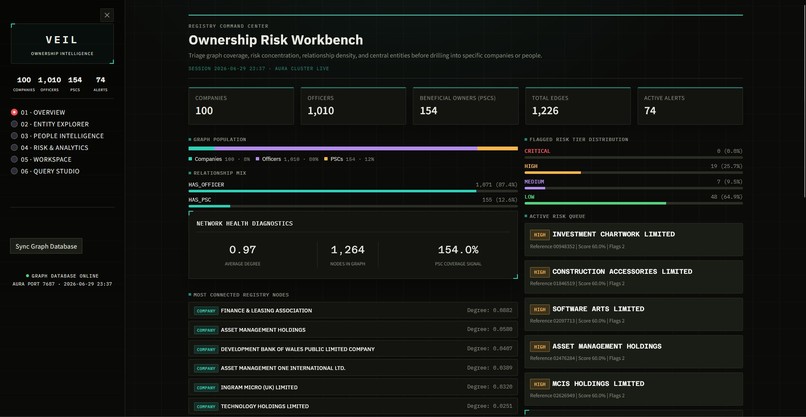Screen dimensions: 806x417
Task: Click the teal Companies legend swatch
Action: tap(191, 159)
